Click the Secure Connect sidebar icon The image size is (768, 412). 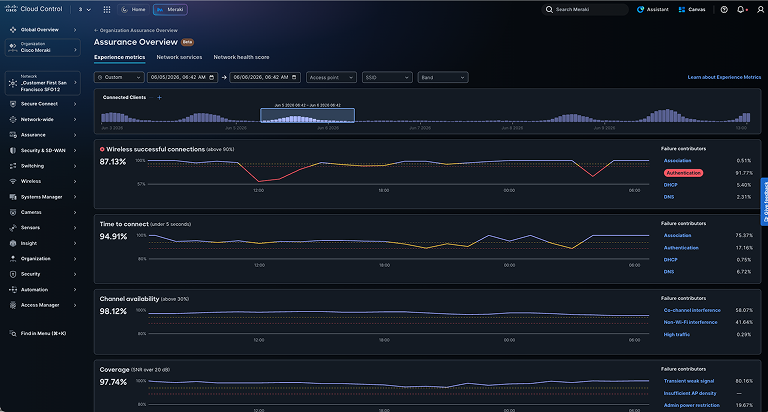tap(13, 104)
